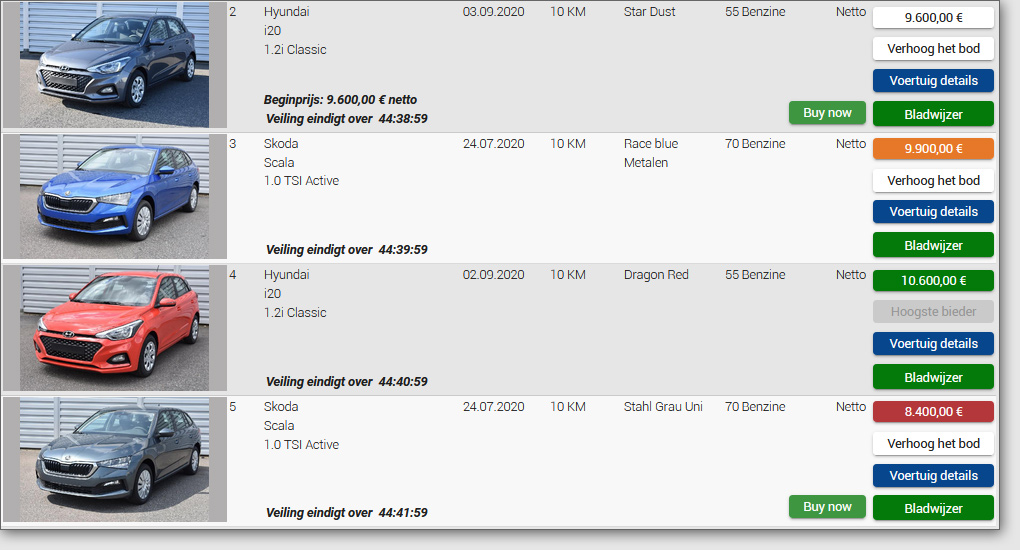The width and height of the screenshot is (1020, 550).
Task: Click the red 8.400,00 € price
Action: pos(933,411)
